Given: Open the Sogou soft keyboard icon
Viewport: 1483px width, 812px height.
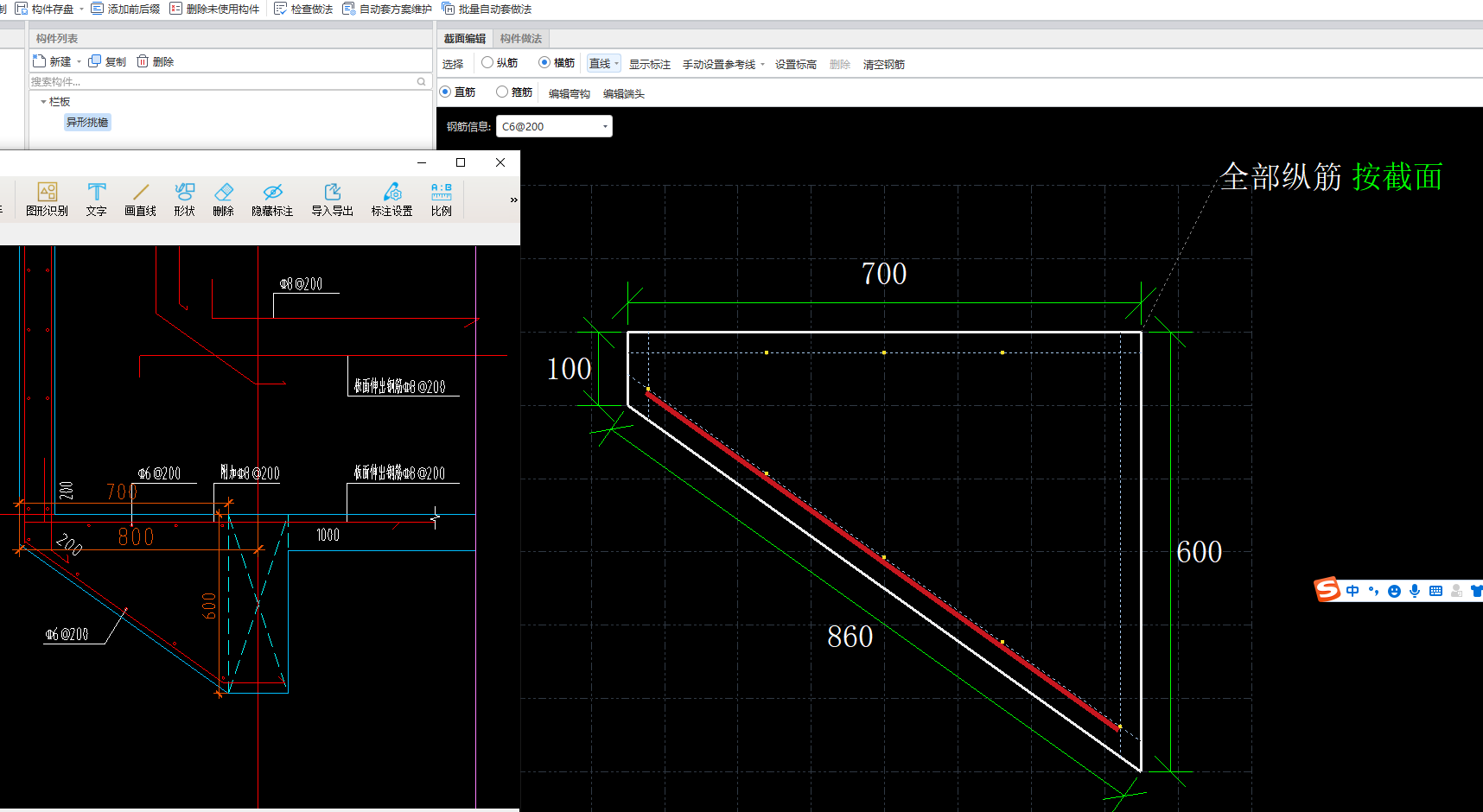Looking at the screenshot, I should pyautogui.click(x=1435, y=591).
